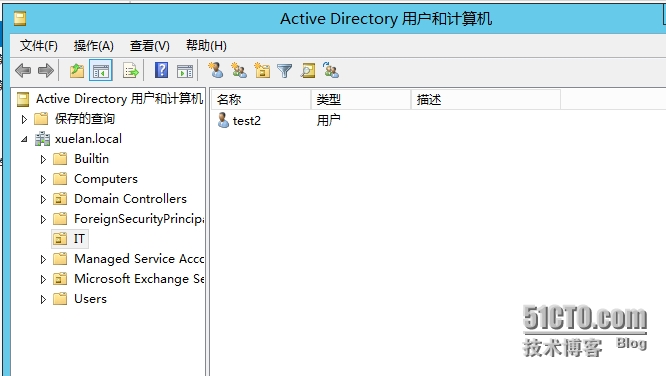Screen dimensions: 666x376
Task: Expand the Builtin node arrow
Action: coord(43,159)
